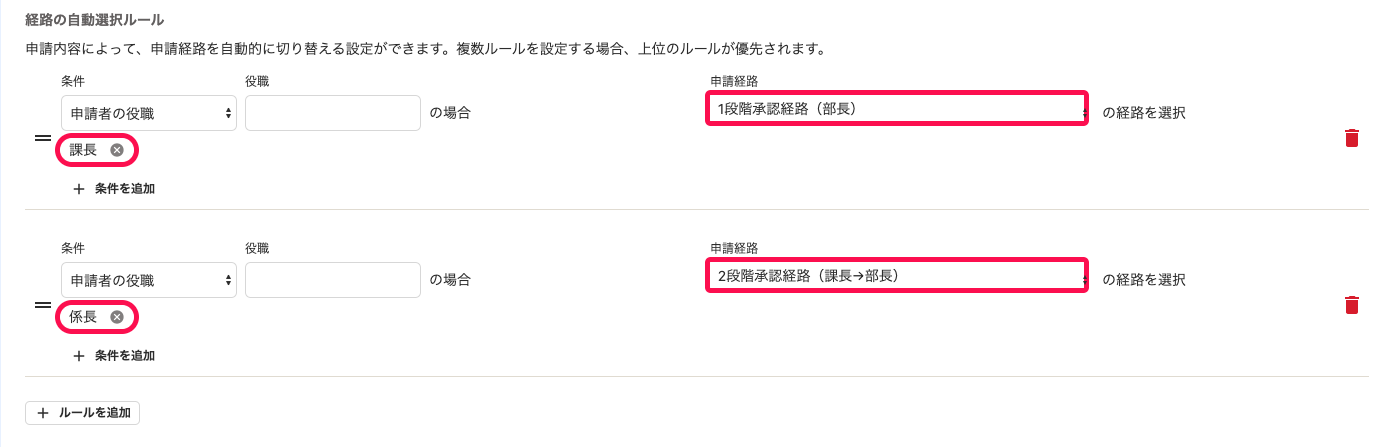Remove the 課長 tag via its x icon
The width and height of the screenshot is (1393, 447).
pos(117,150)
